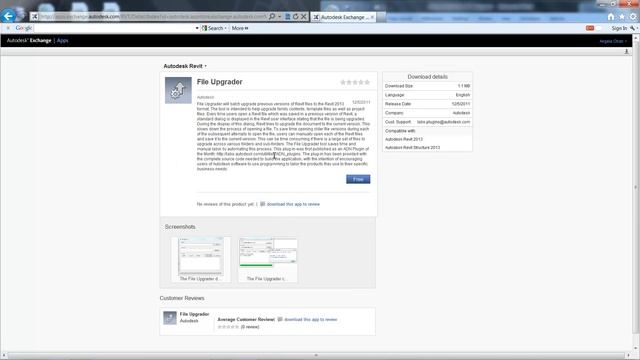Open browser Tools gear icon

633,16
